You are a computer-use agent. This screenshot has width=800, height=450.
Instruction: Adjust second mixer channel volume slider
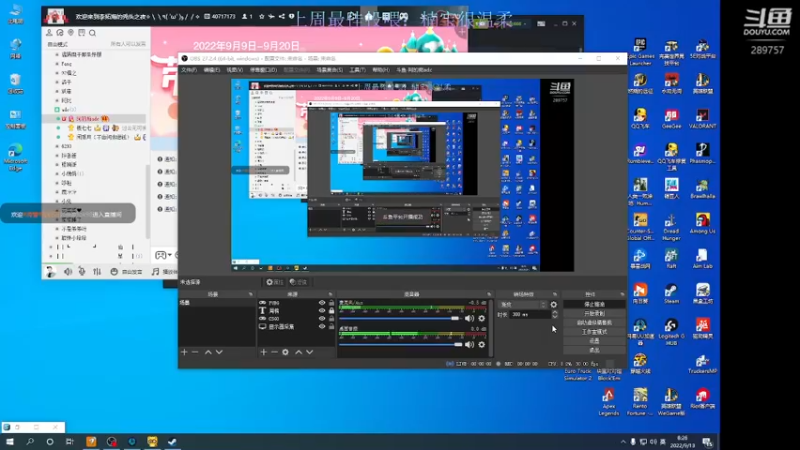(x=401, y=344)
